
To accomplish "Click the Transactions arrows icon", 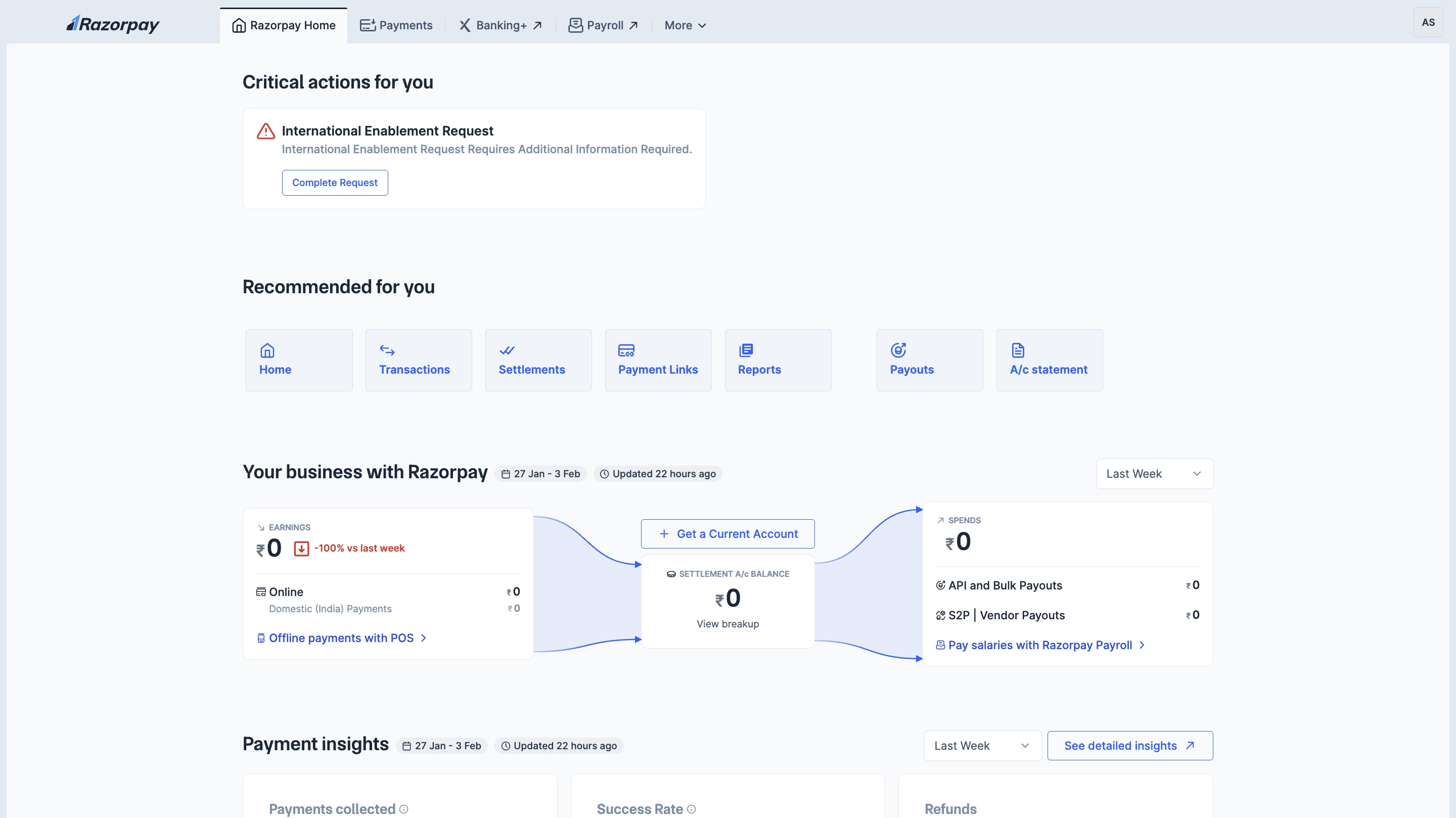I will click(387, 350).
